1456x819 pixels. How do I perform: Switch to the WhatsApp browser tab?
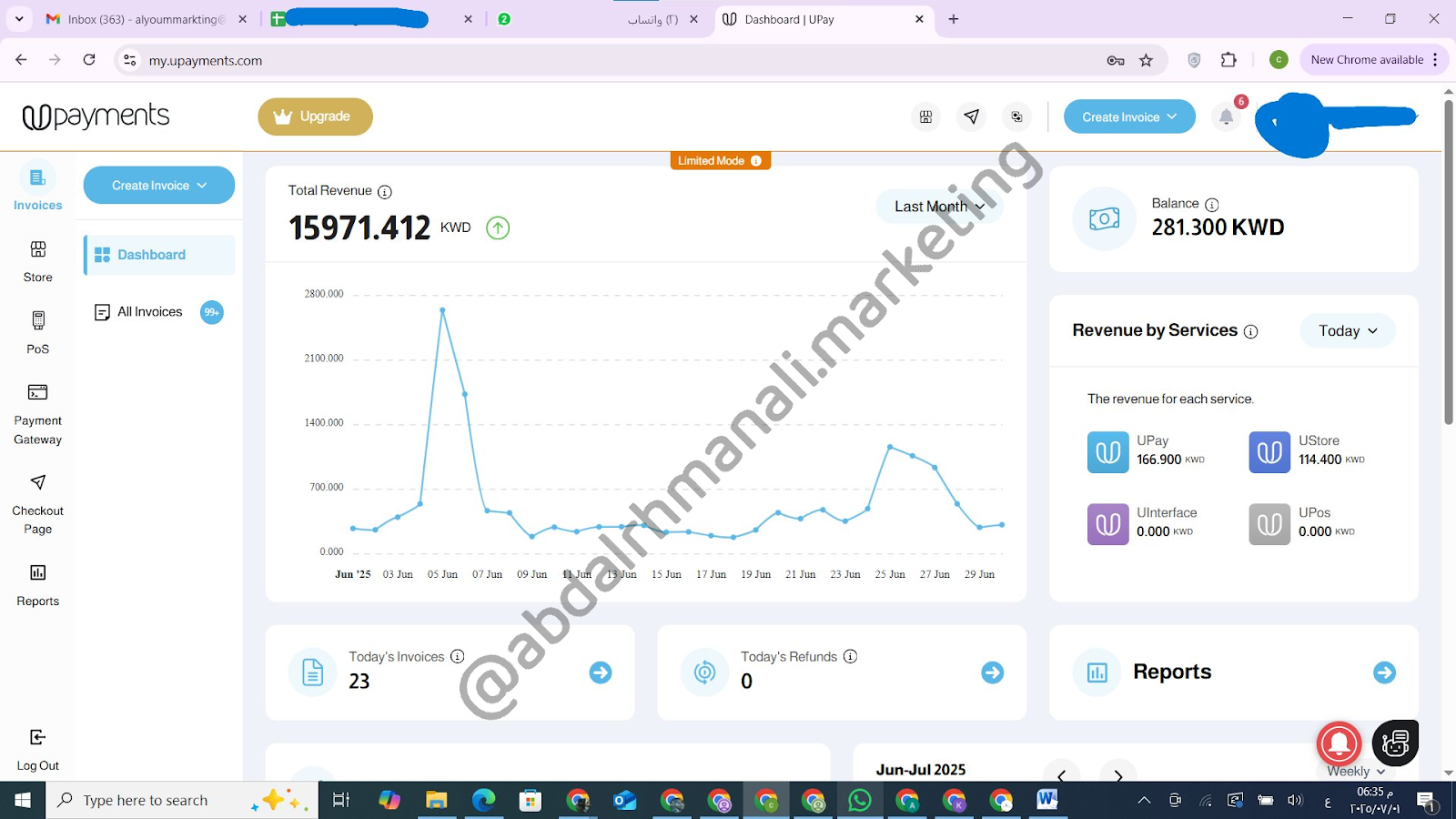point(598,19)
